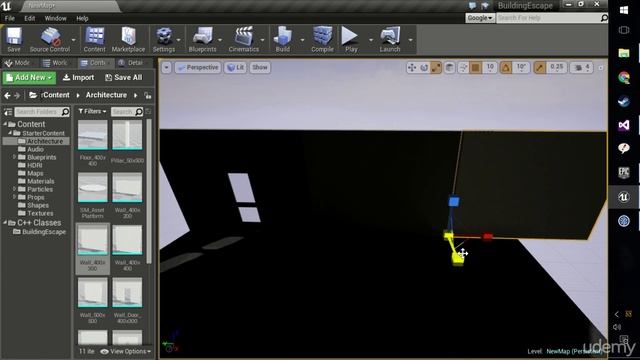
Task: Open Steam from the taskbar
Action: (x=624, y=101)
